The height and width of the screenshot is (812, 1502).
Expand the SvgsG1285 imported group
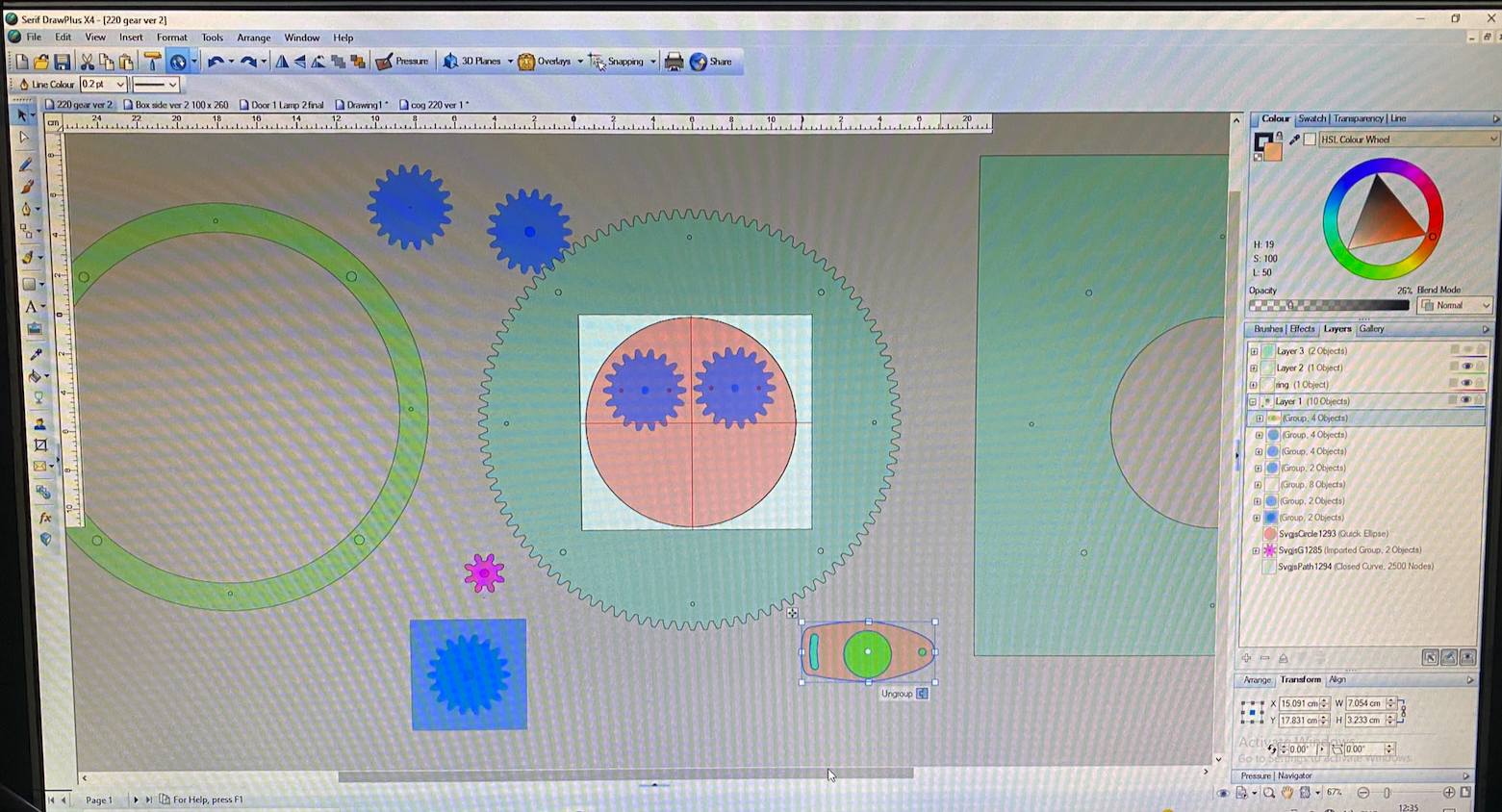[1255, 549]
